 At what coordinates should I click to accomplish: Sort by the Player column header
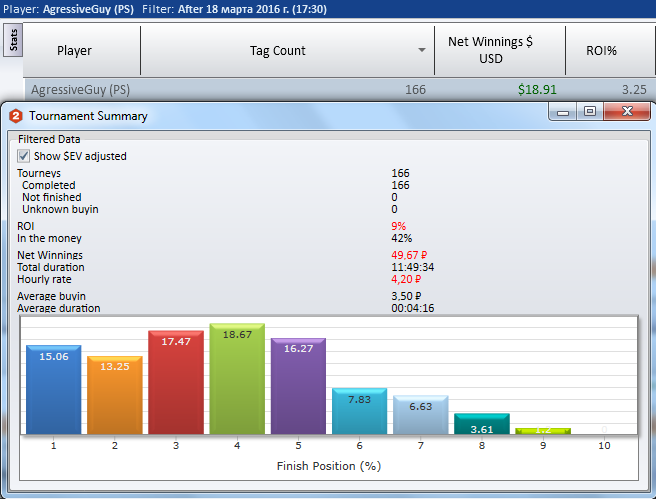(x=74, y=51)
